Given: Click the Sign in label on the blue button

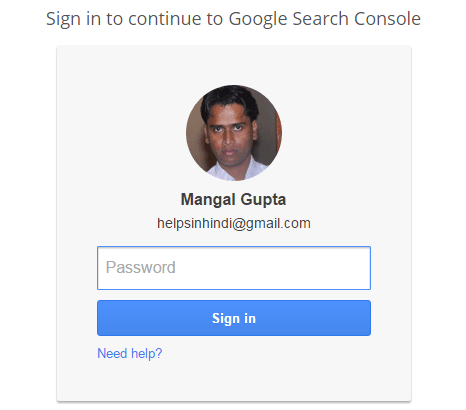Looking at the screenshot, I should click(x=234, y=318).
